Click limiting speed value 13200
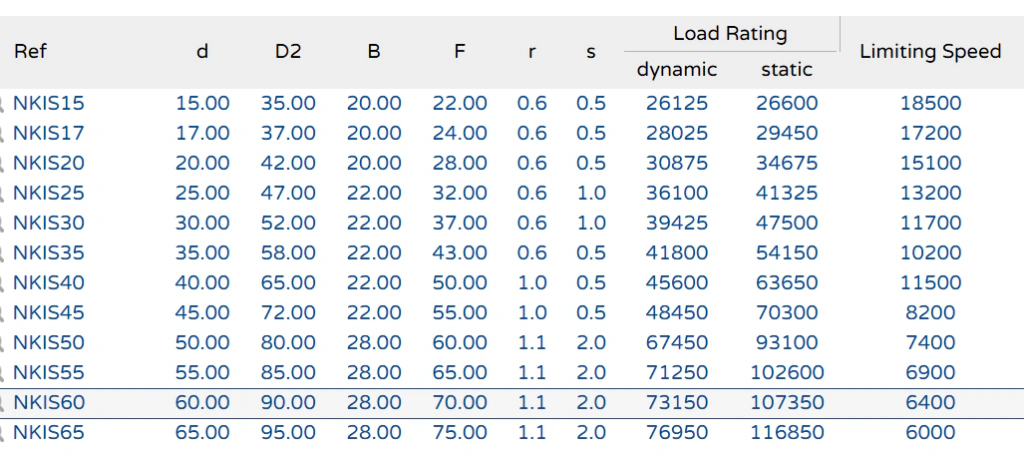1024x462 pixels. point(931,193)
